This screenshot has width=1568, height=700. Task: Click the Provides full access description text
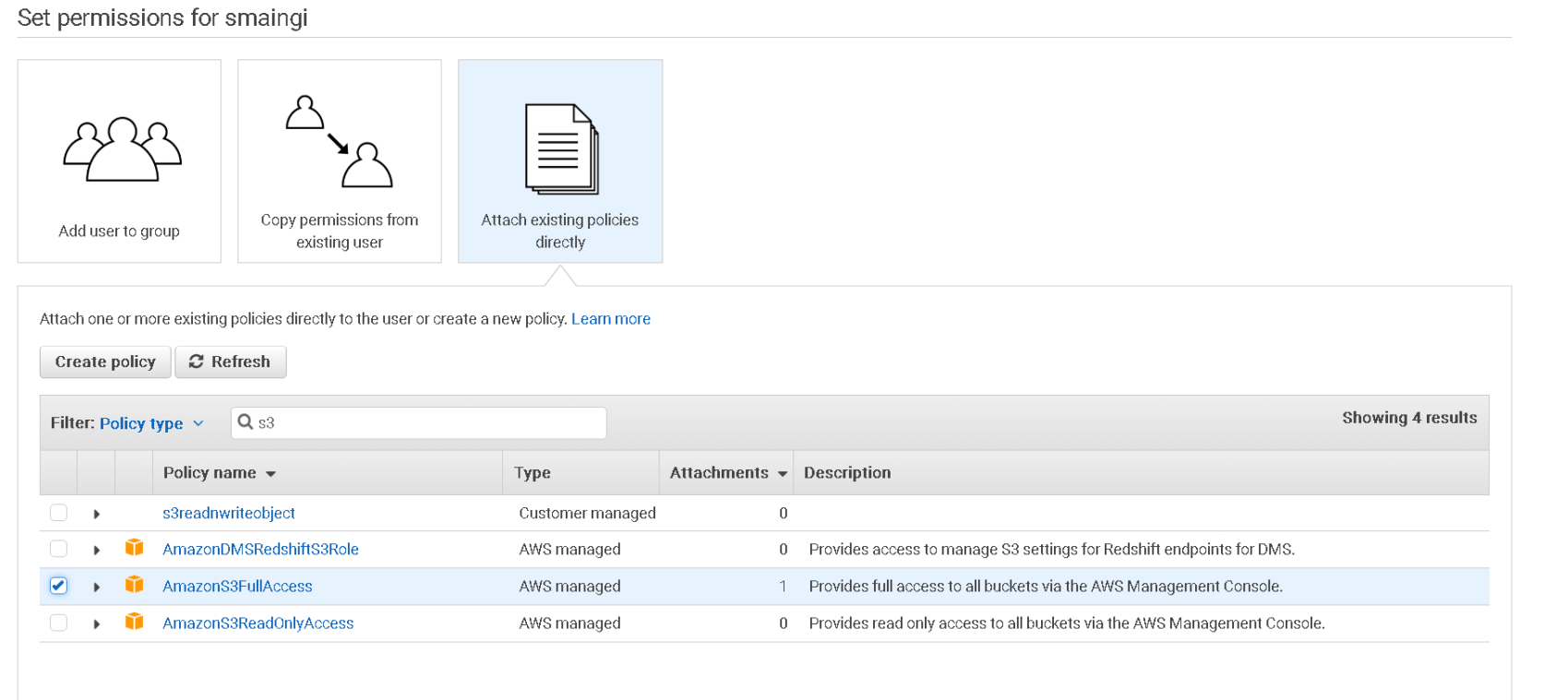(x=1046, y=586)
